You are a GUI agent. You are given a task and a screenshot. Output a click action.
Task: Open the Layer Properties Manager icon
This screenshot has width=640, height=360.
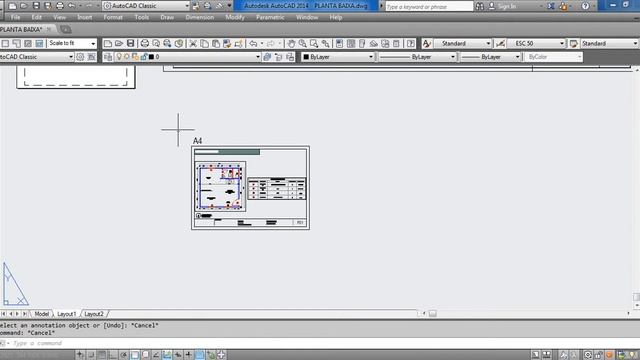pos(108,57)
